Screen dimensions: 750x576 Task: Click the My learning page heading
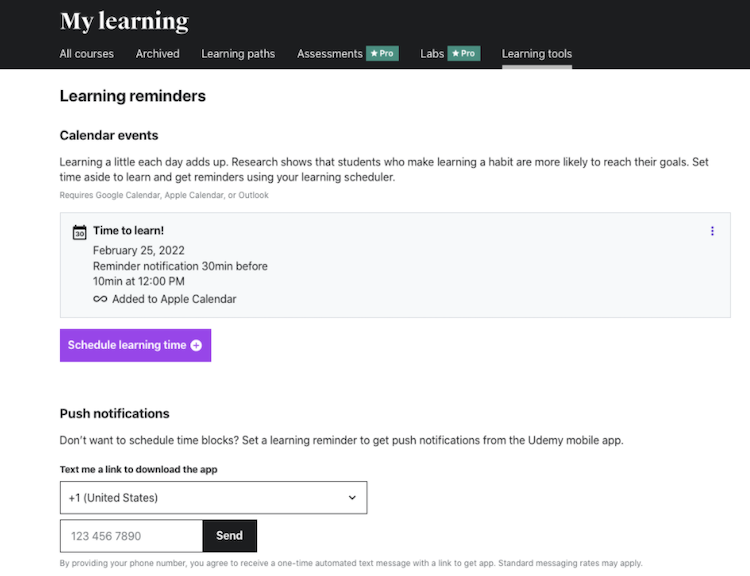(124, 21)
